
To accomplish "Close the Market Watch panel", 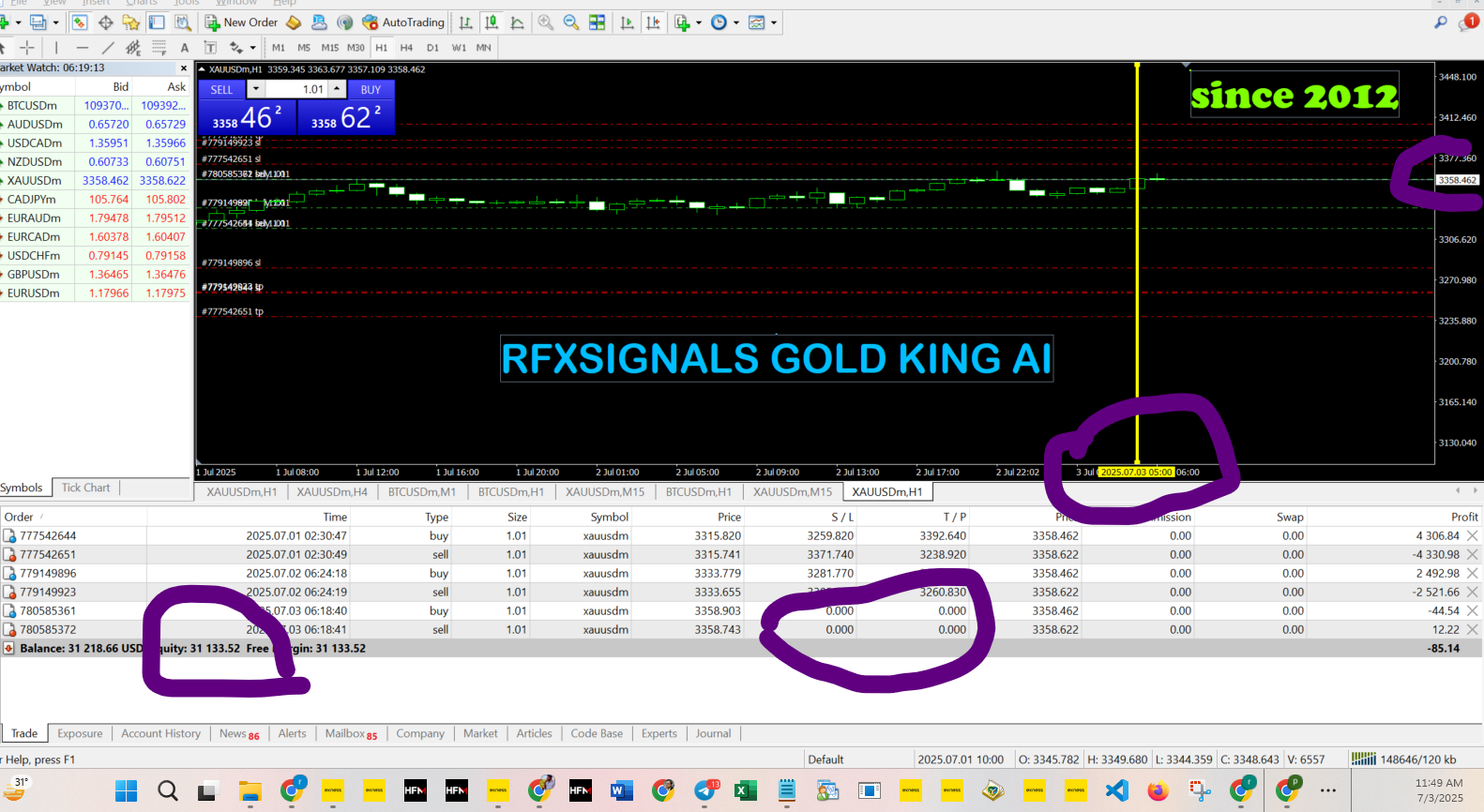I will coord(183,68).
